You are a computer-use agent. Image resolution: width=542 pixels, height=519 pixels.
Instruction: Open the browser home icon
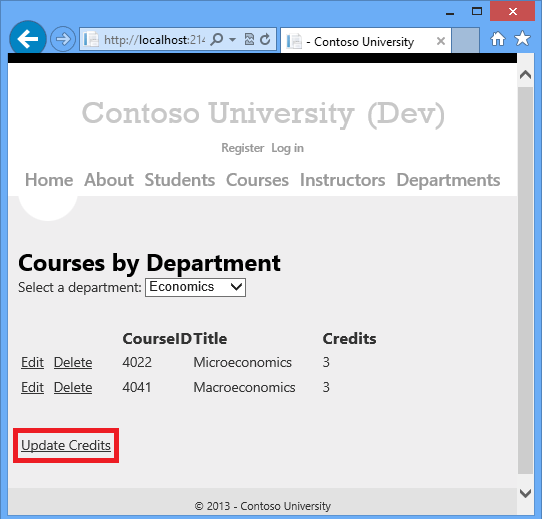(498, 39)
